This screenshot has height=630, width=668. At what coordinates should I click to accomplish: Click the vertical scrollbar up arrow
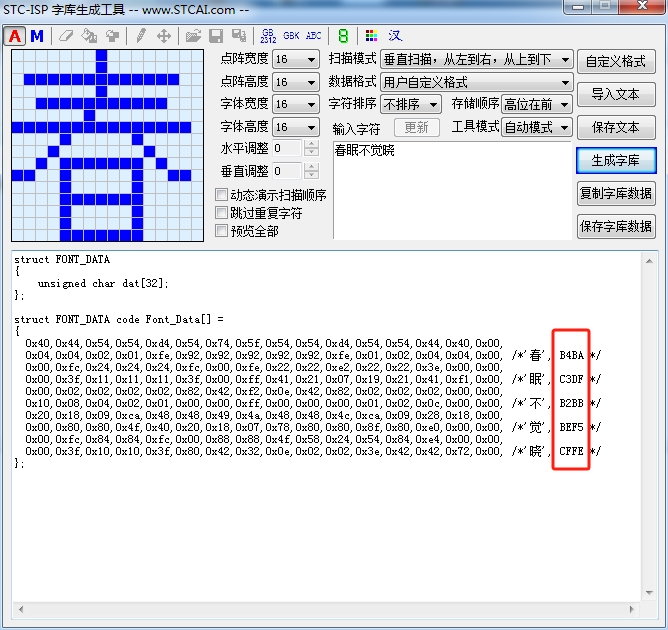click(649, 261)
